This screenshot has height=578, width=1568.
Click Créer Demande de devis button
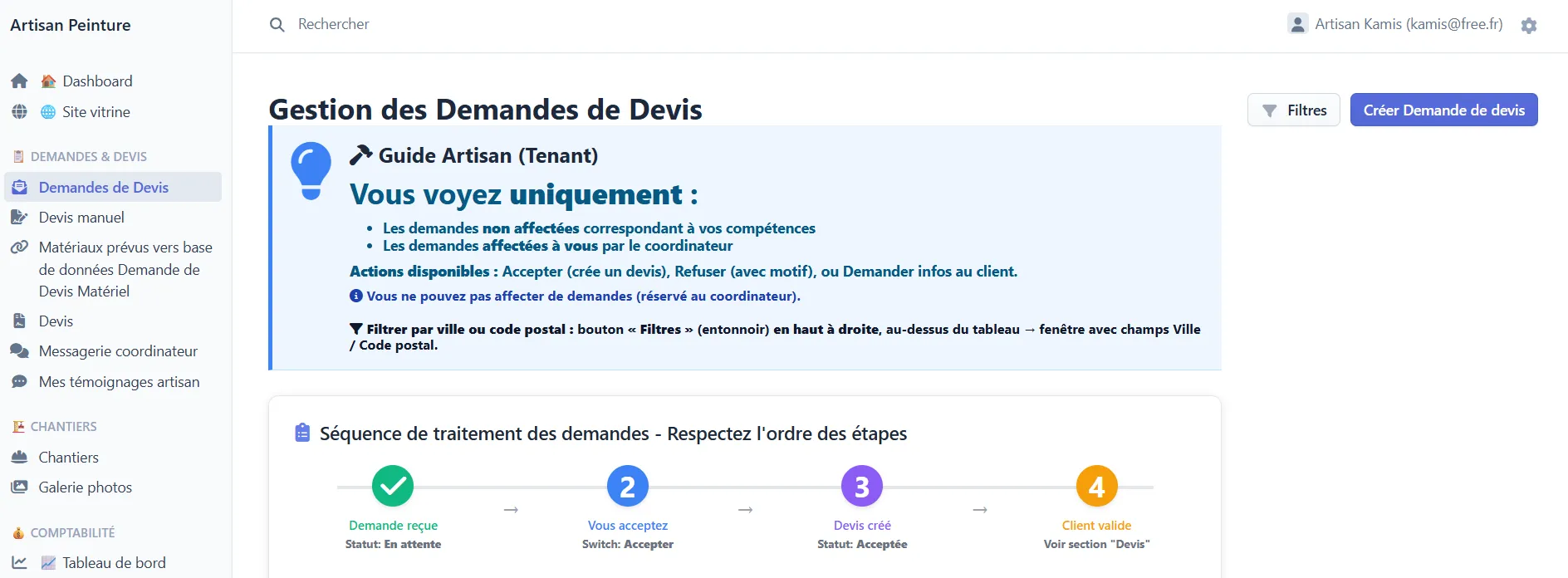pos(1444,110)
